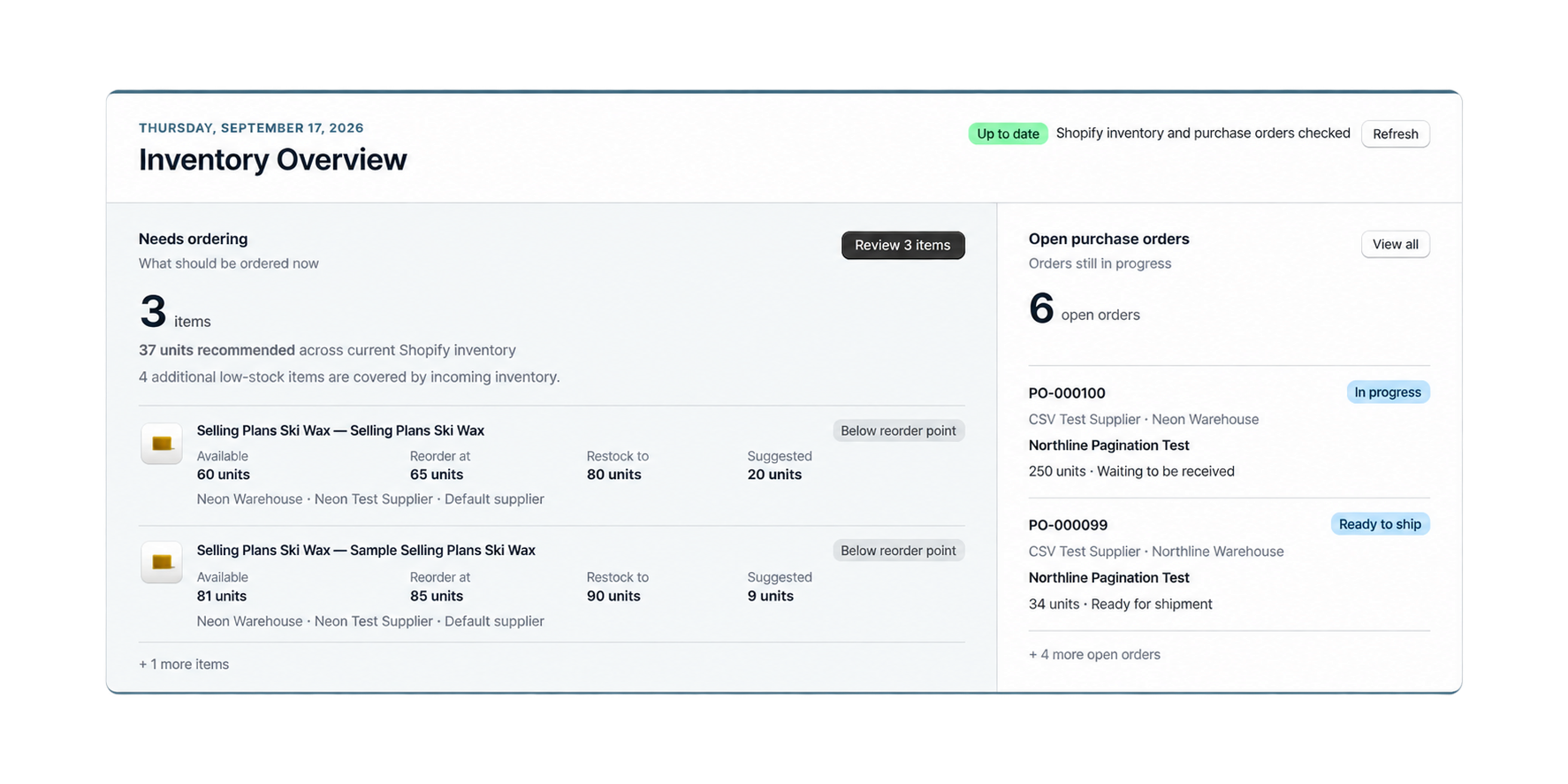Image resolution: width=1568 pixels, height=784 pixels.
Task: Click the Up to date status badge
Action: (1008, 133)
